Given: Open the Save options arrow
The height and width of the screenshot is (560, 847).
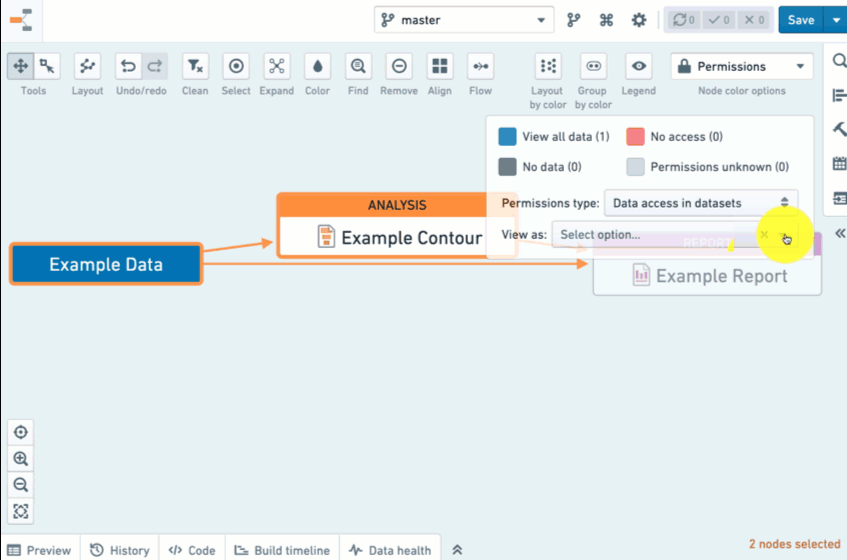Looking at the screenshot, I should click(x=836, y=20).
